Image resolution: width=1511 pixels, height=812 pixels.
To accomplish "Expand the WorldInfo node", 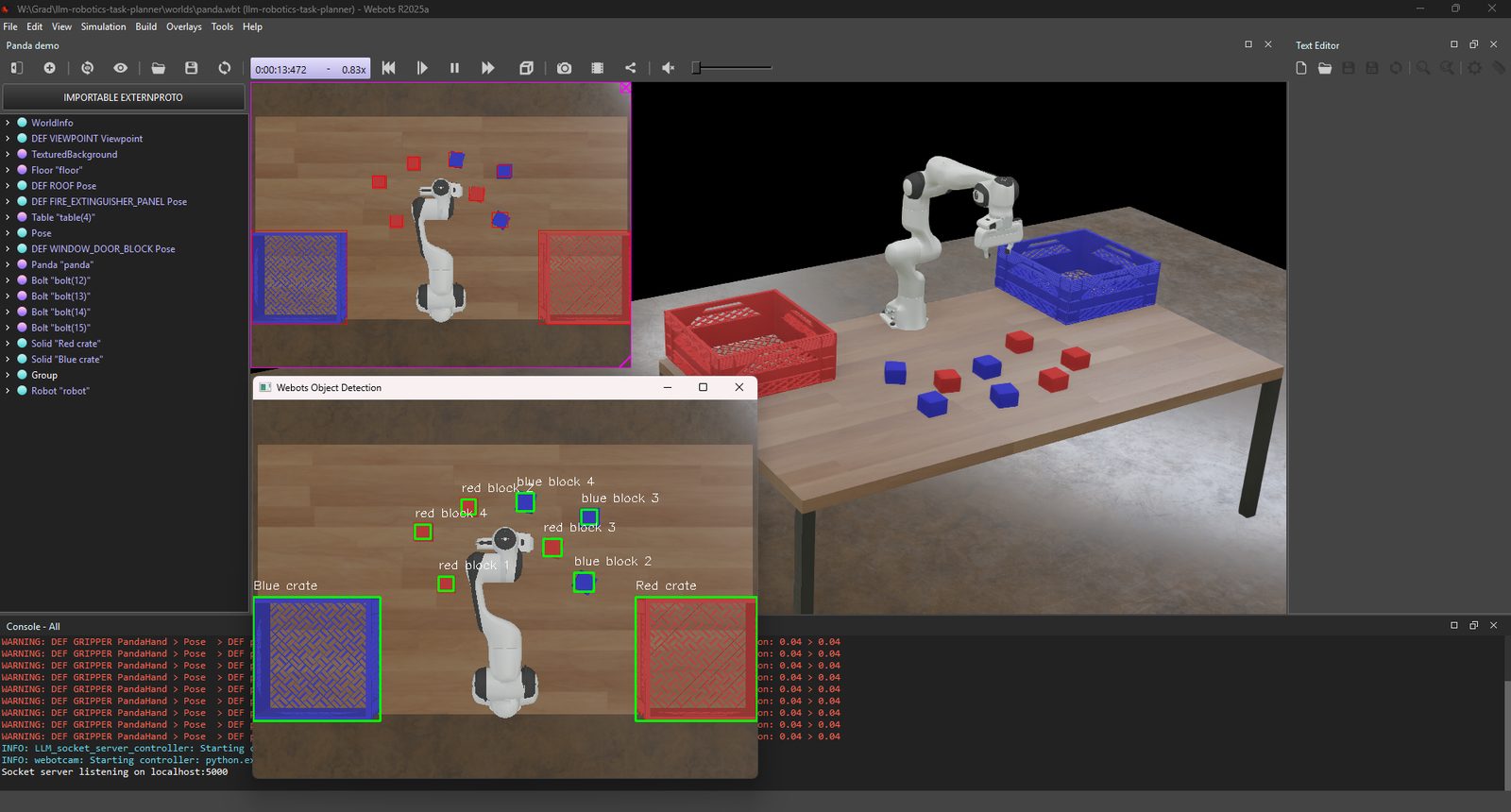I will pyautogui.click(x=8, y=123).
